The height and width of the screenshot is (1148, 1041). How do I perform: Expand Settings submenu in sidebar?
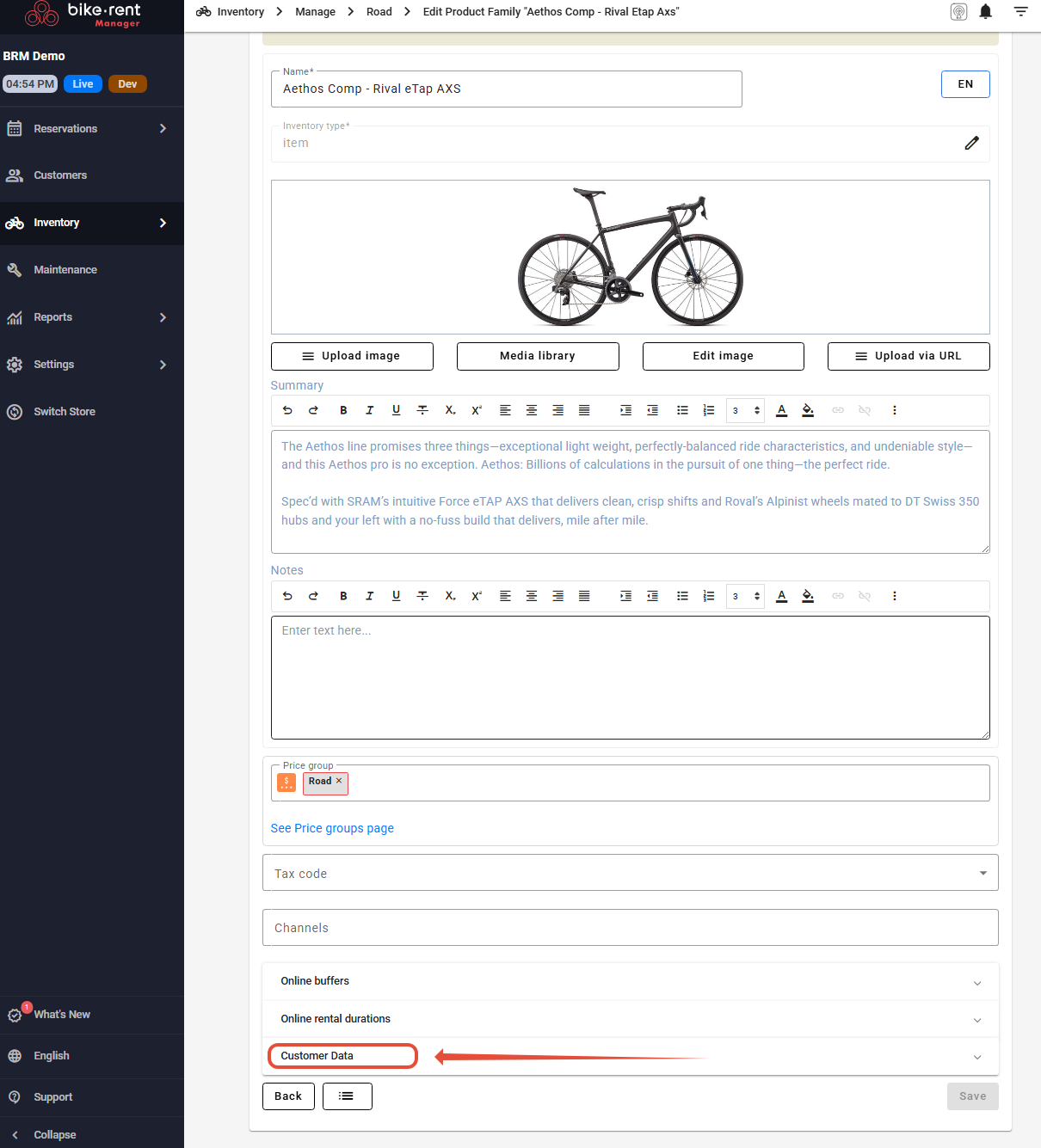point(163,365)
